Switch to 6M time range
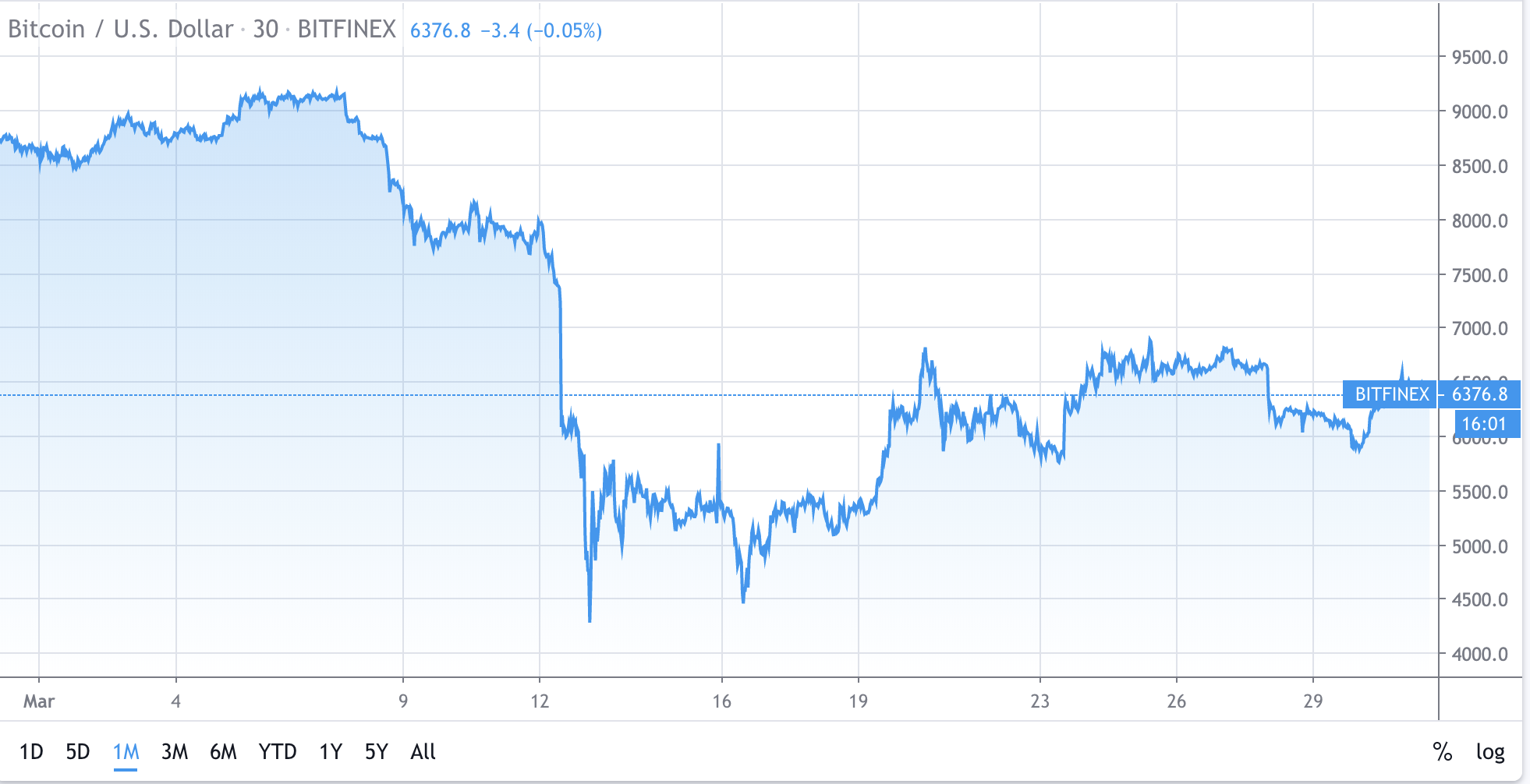 (x=223, y=752)
